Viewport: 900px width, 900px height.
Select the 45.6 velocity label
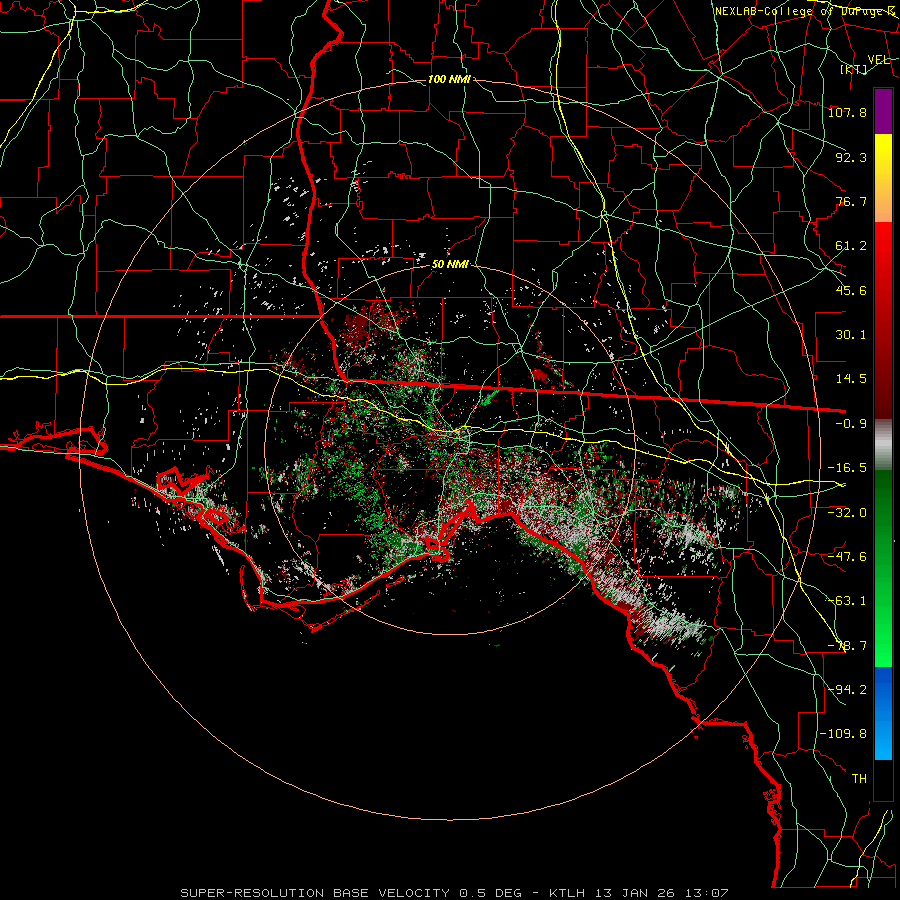(851, 290)
